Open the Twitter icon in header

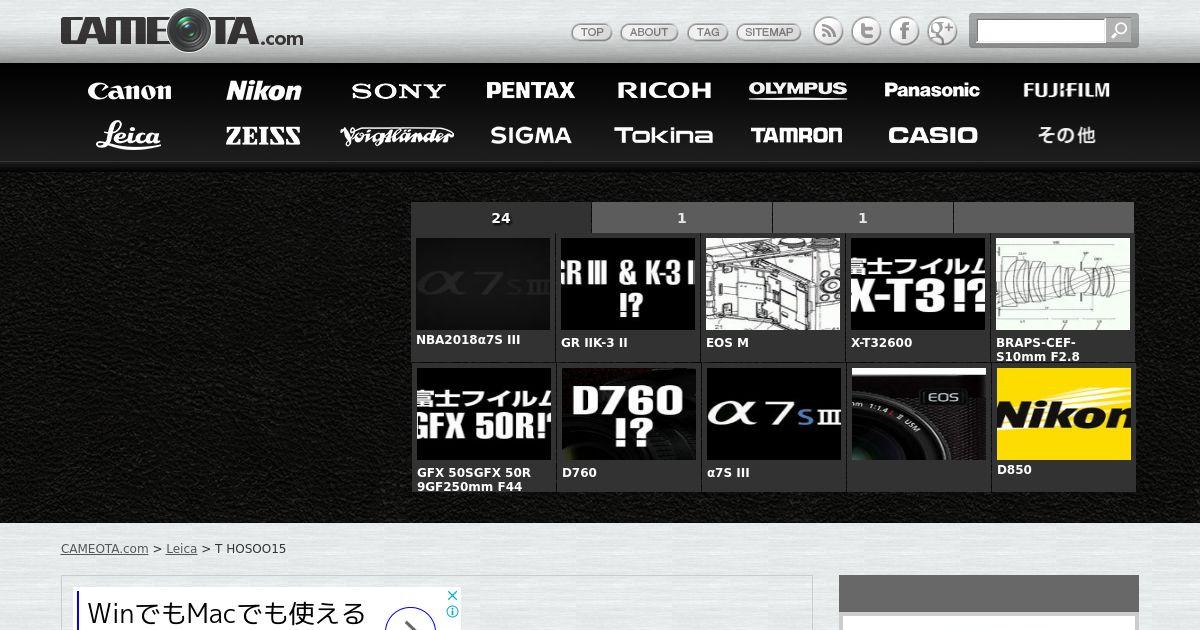click(x=866, y=31)
